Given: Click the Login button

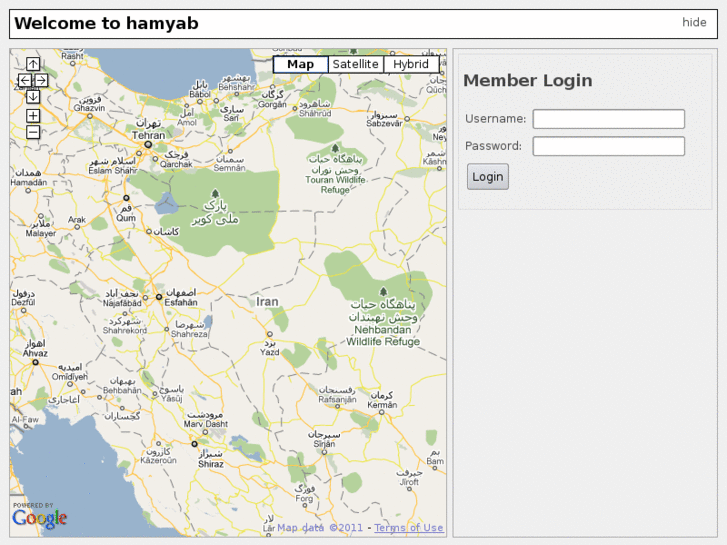Looking at the screenshot, I should [x=488, y=177].
